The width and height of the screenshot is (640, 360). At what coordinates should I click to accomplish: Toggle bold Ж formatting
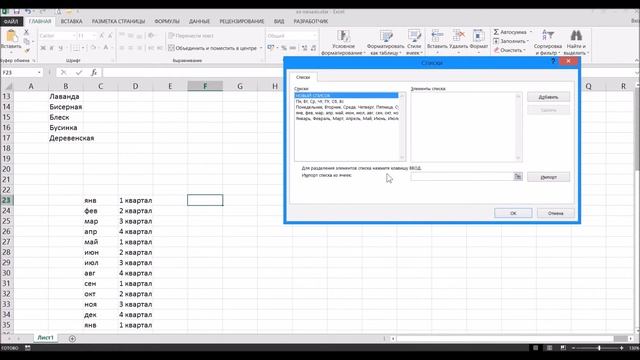[43, 48]
